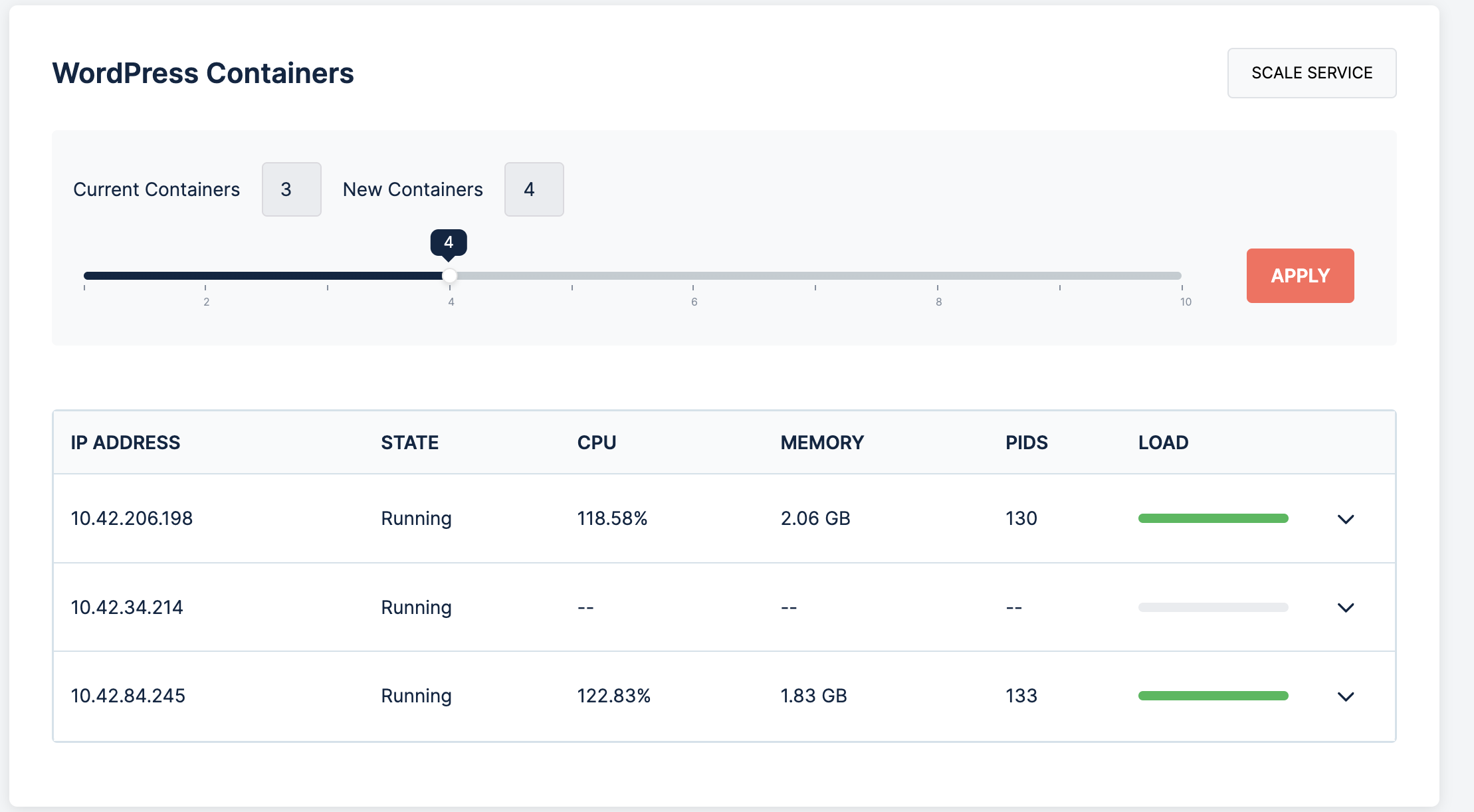
Task: Set slider to the 2 tick mark
Action: tap(205, 276)
